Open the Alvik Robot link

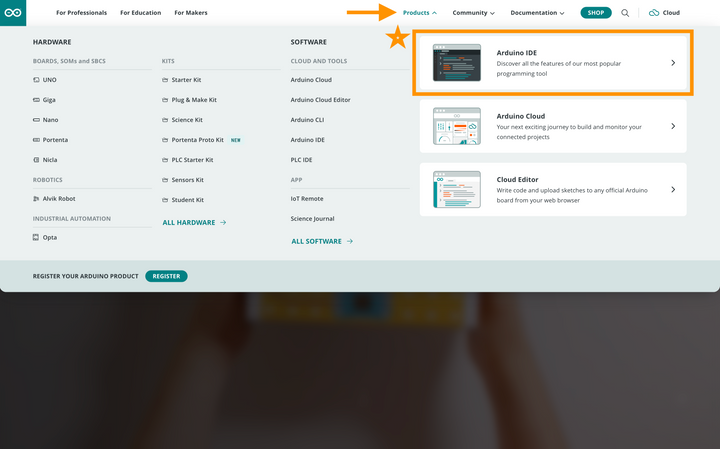click(59, 199)
